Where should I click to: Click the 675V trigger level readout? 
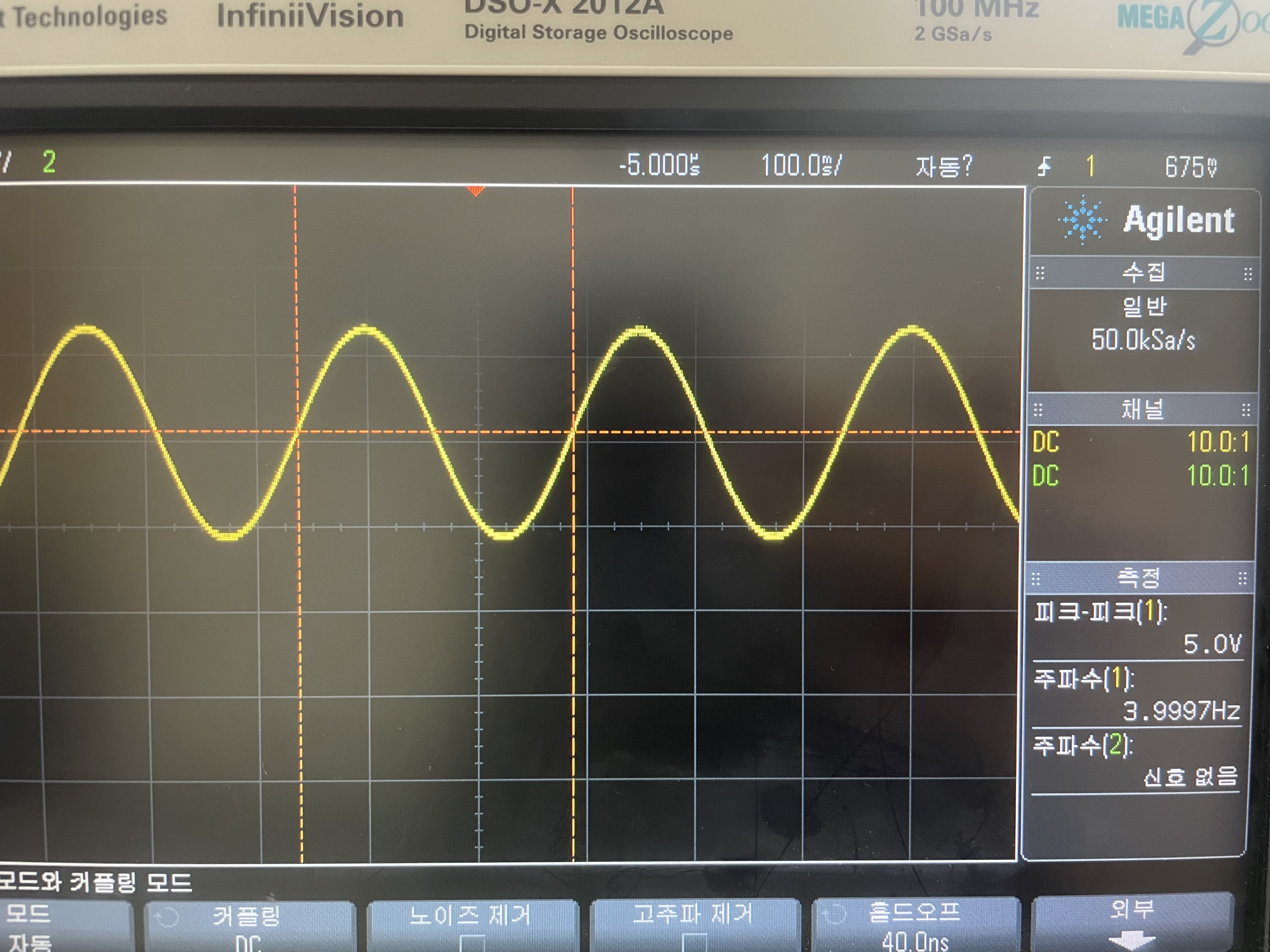tap(1190, 167)
